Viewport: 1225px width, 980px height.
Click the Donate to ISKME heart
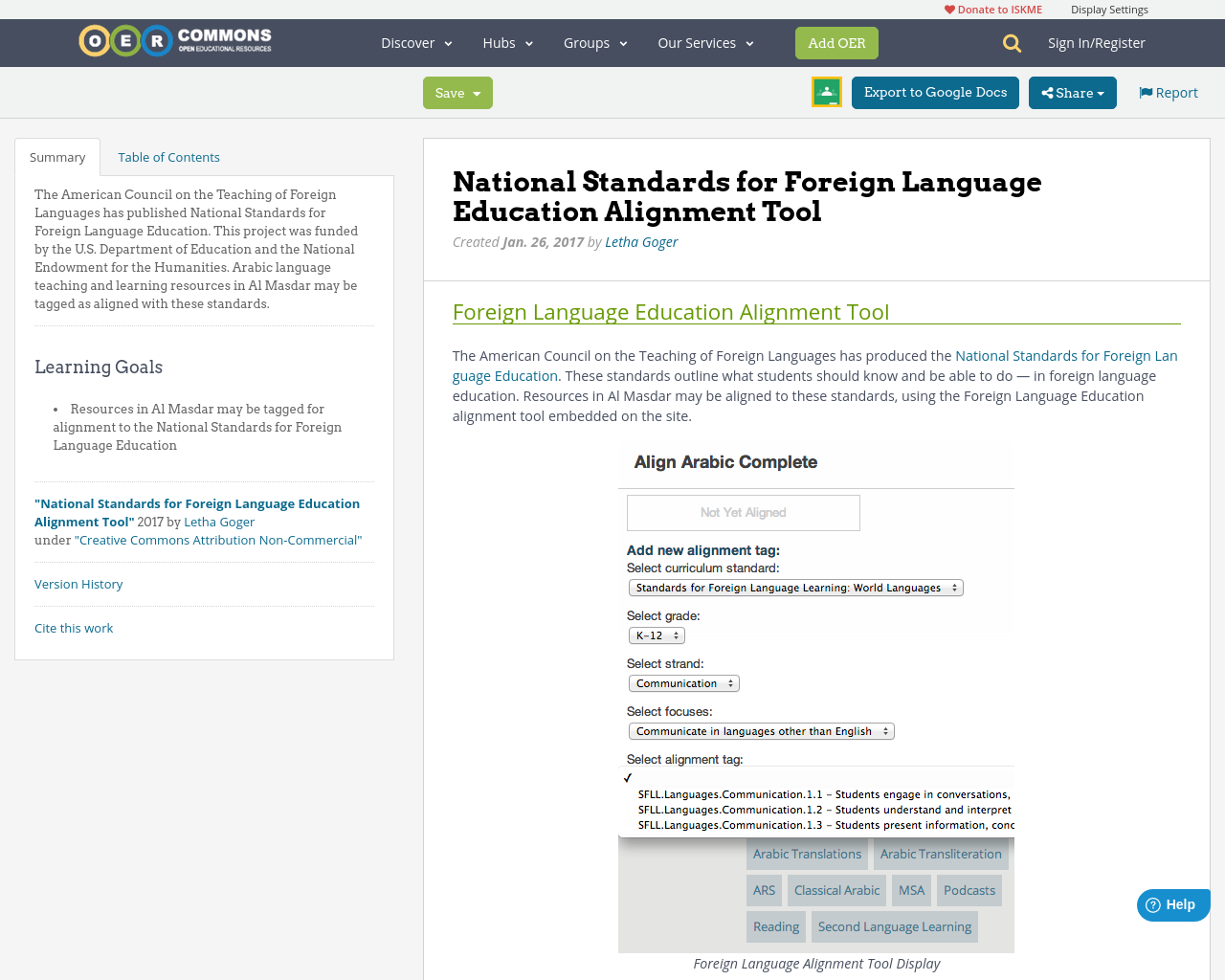948,8
